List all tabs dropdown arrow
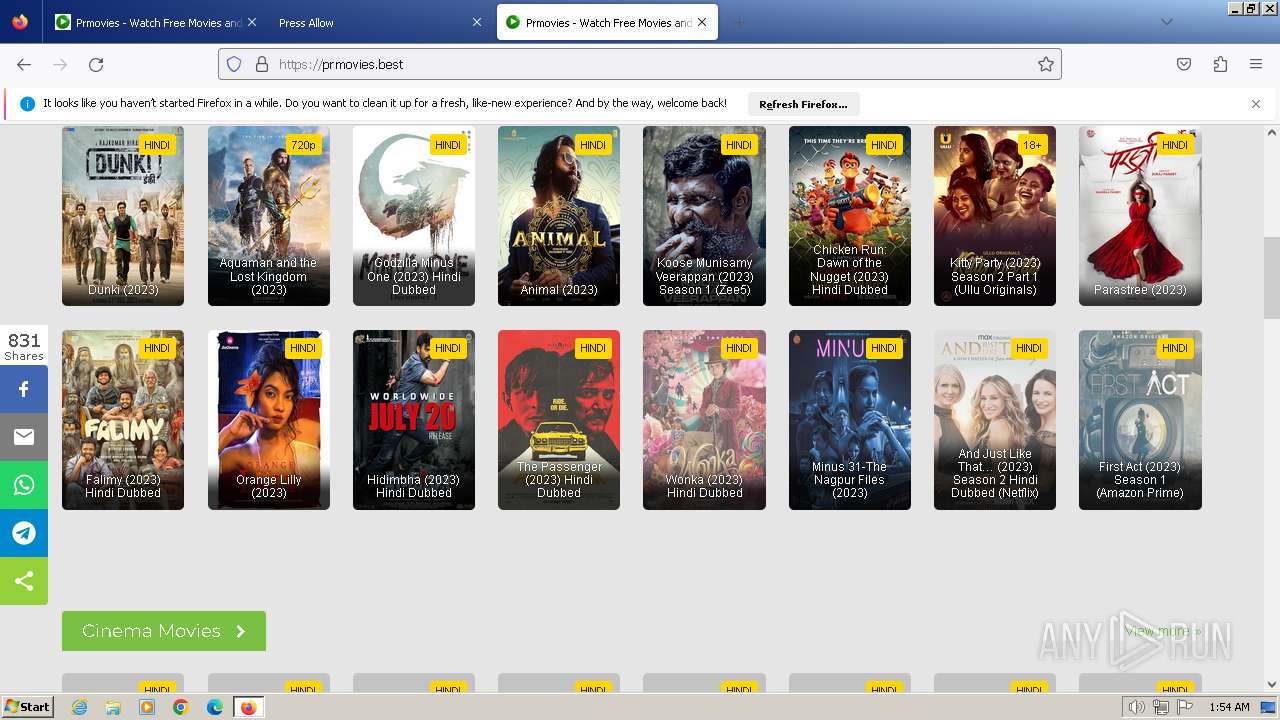Image resolution: width=1280 pixels, height=720 pixels. pyautogui.click(x=1166, y=22)
